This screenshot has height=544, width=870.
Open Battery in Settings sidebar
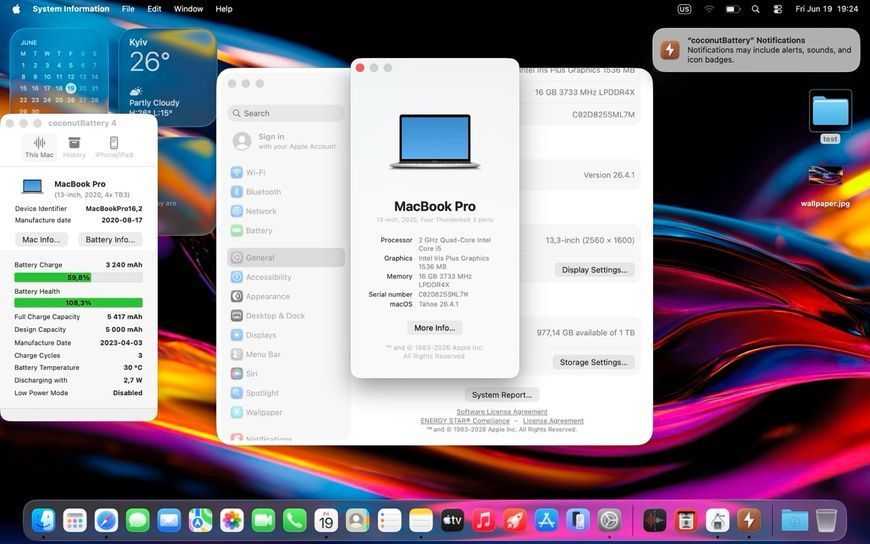[286, 230]
